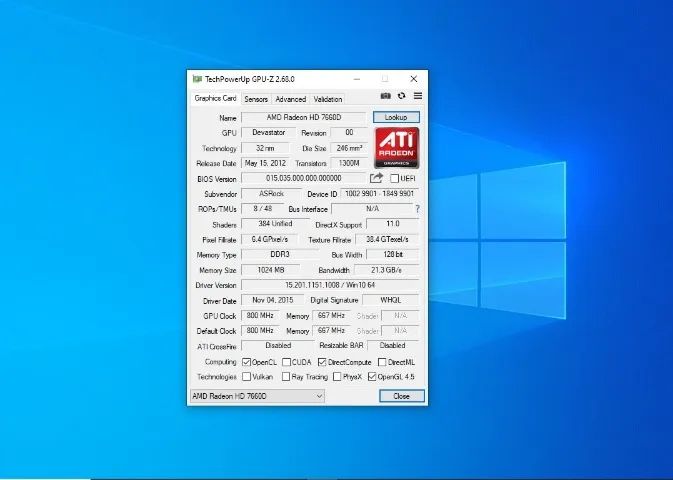Click the Revision value 00
Image resolution: width=673 pixels, height=480 pixels.
349,133
